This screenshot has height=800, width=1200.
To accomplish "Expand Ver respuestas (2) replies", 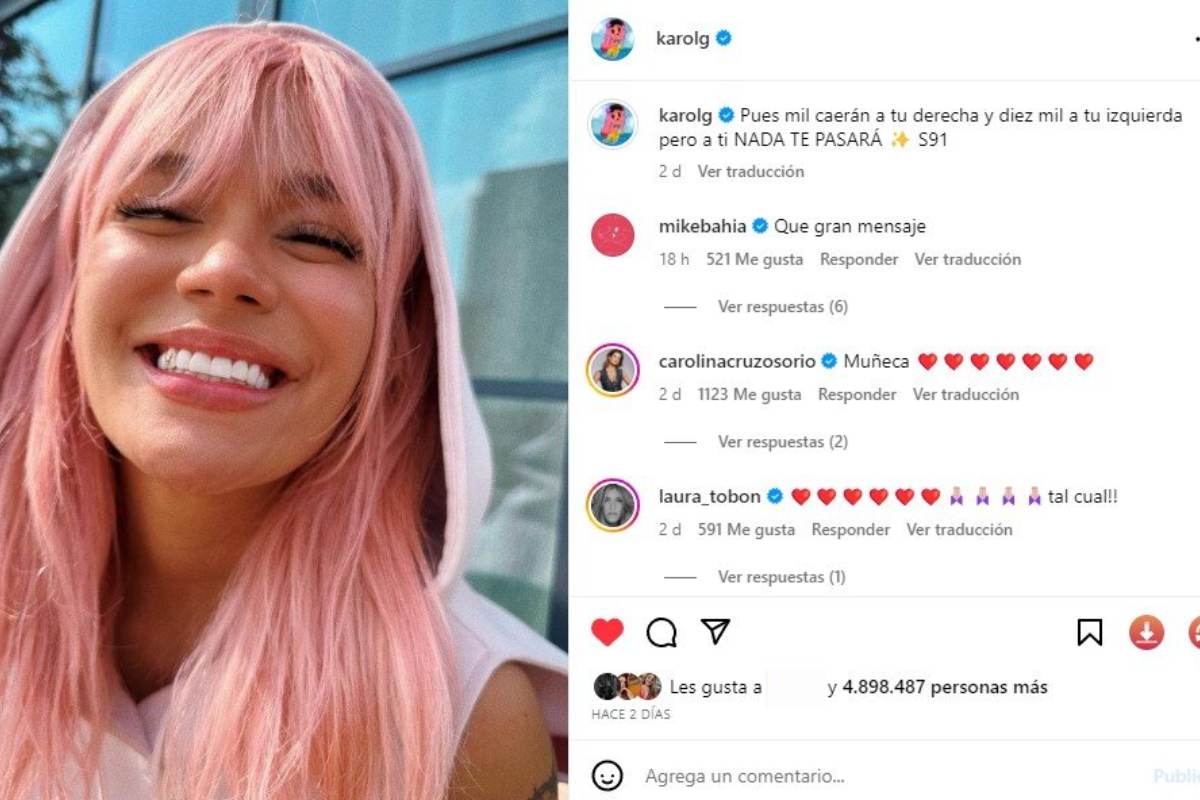I will click(x=782, y=442).
